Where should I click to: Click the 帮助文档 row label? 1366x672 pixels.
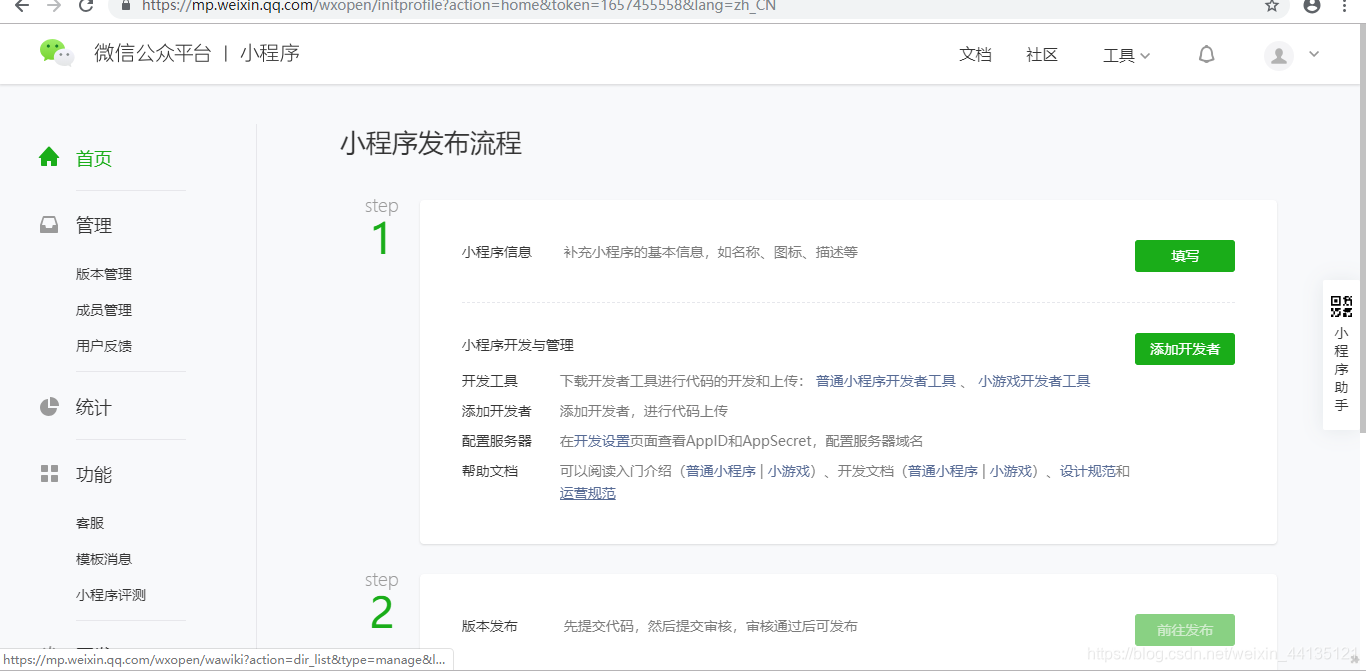point(490,471)
